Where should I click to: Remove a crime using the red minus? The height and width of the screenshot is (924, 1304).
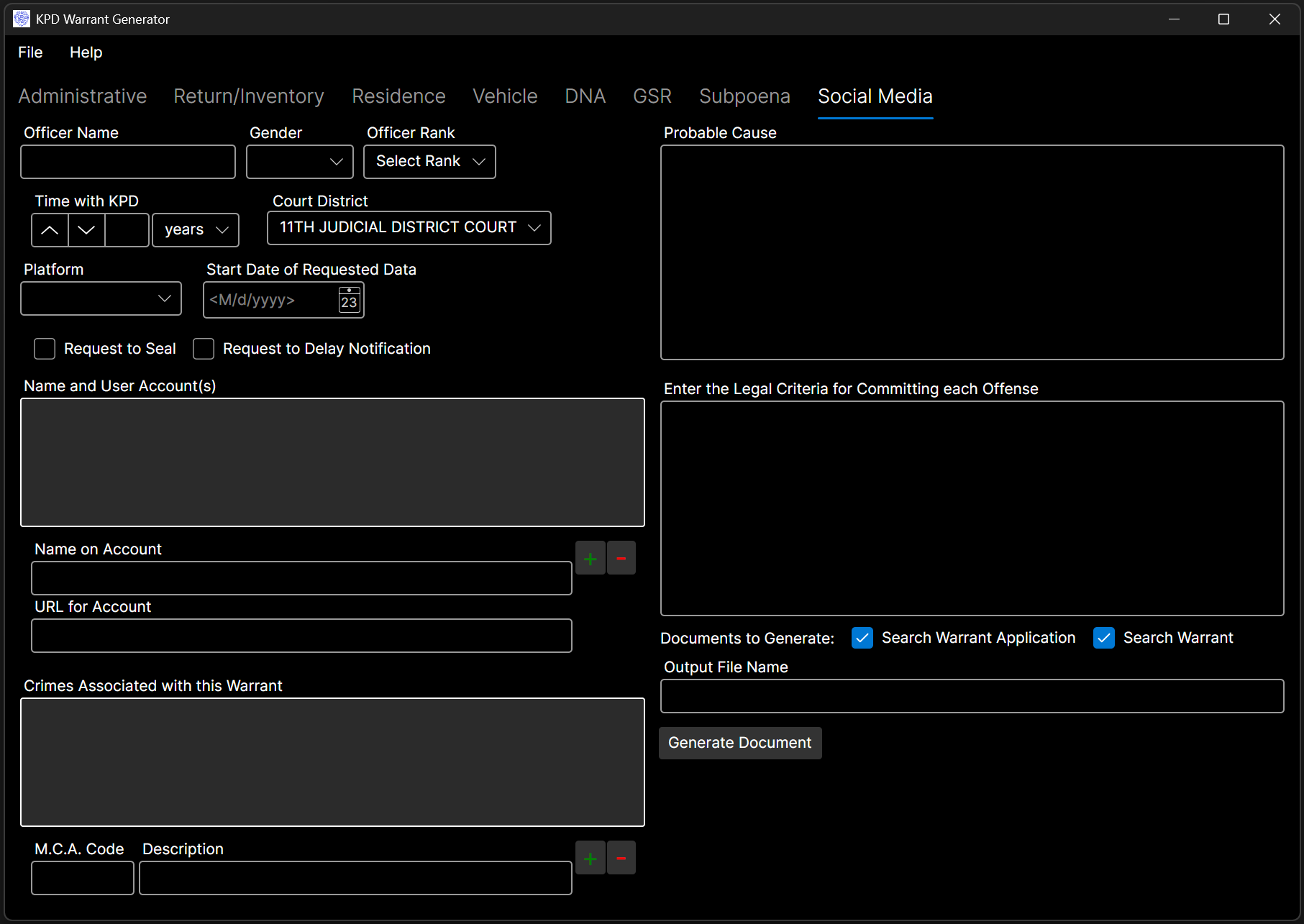tap(621, 858)
